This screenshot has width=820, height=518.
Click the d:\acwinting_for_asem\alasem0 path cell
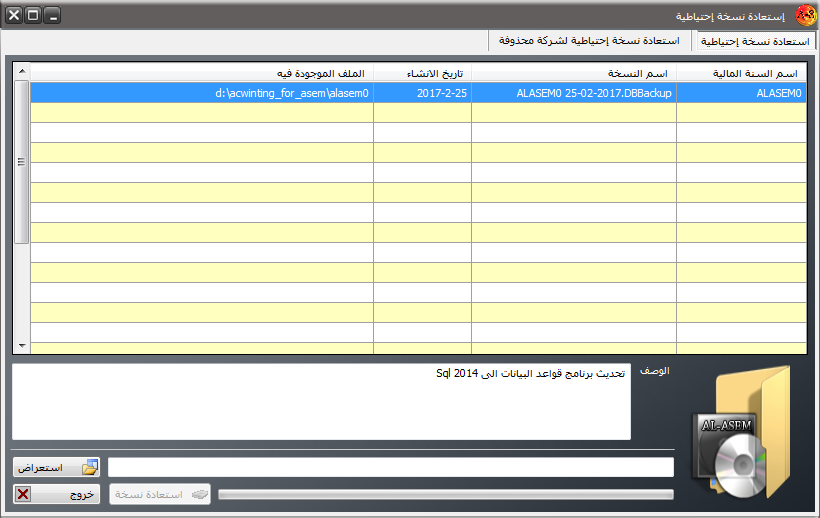(x=202, y=93)
